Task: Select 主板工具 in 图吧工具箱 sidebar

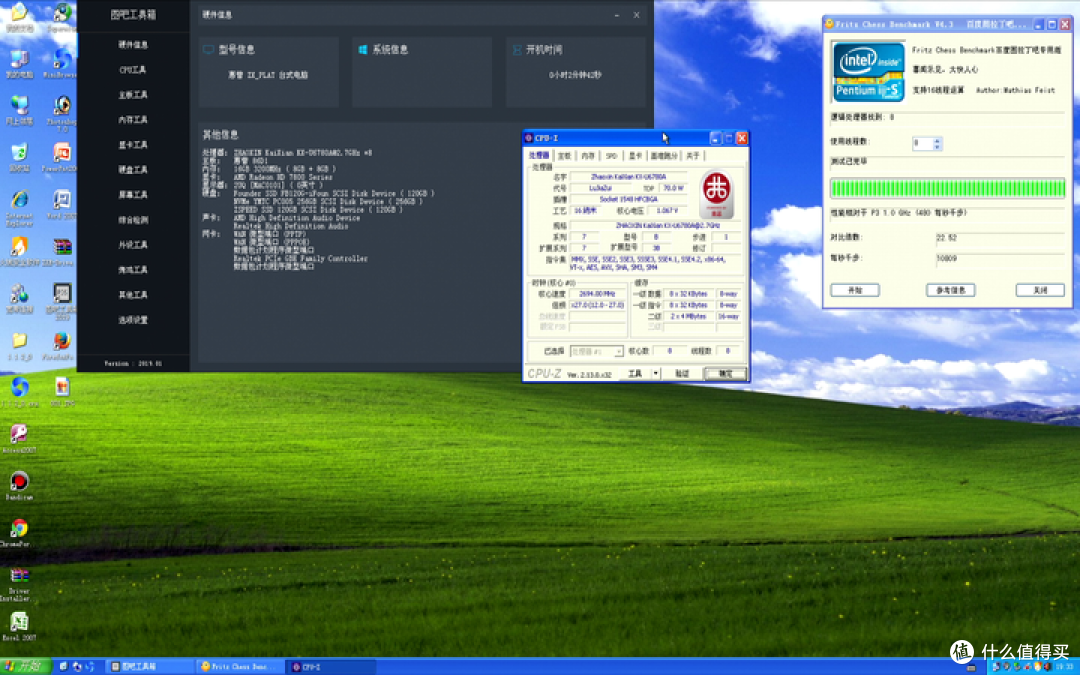Action: pyautogui.click(x=133, y=94)
